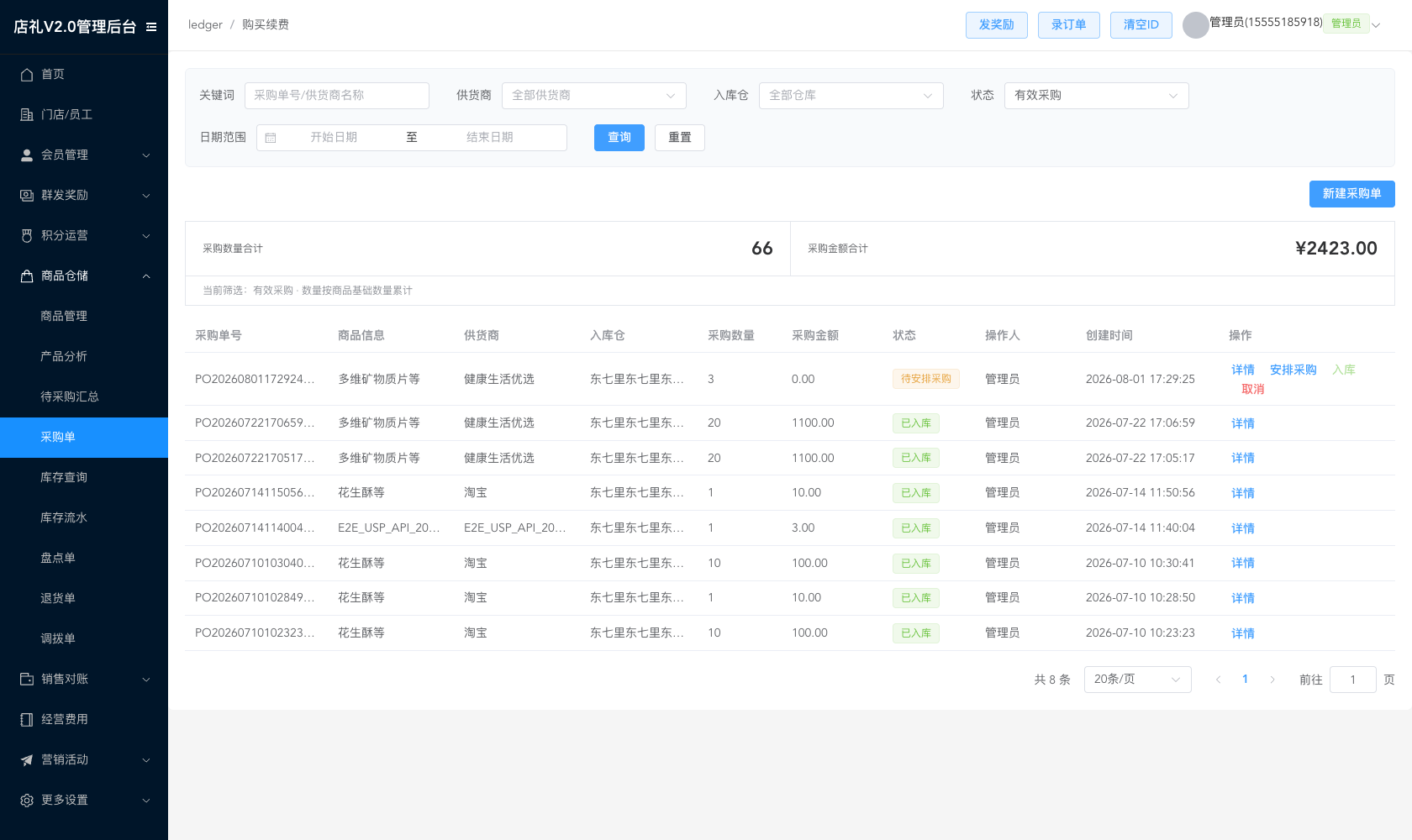Click page number 1 in pagination
Screen dimensions: 1412x840
point(1245,679)
